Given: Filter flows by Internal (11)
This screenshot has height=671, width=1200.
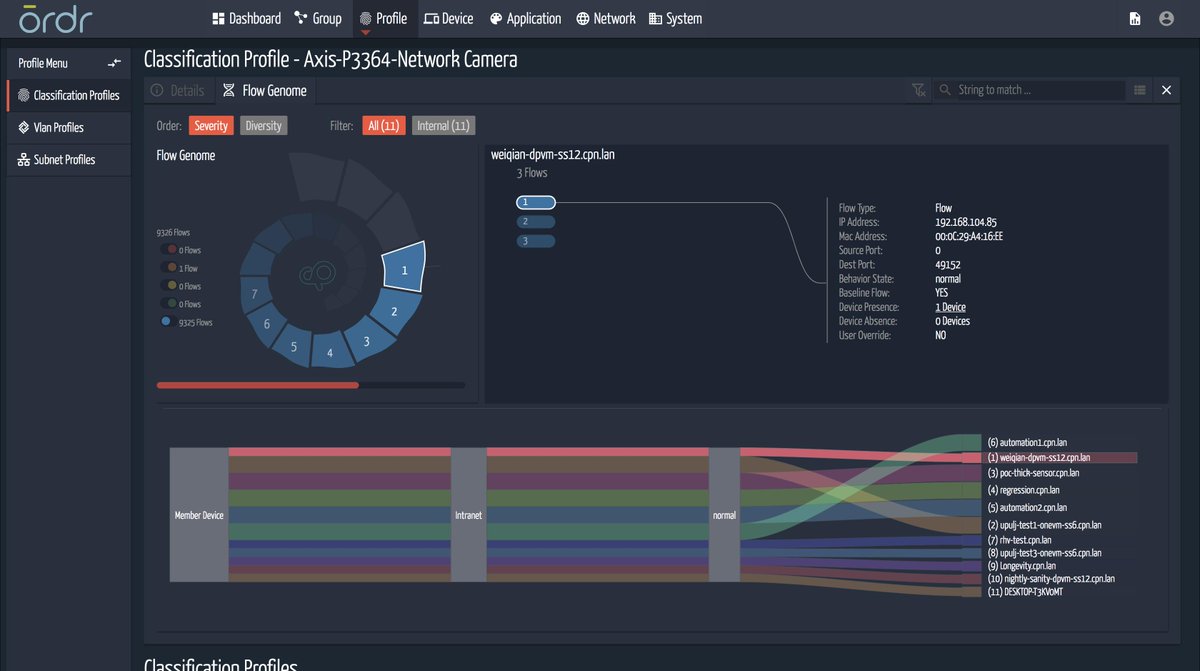Looking at the screenshot, I should [443, 125].
